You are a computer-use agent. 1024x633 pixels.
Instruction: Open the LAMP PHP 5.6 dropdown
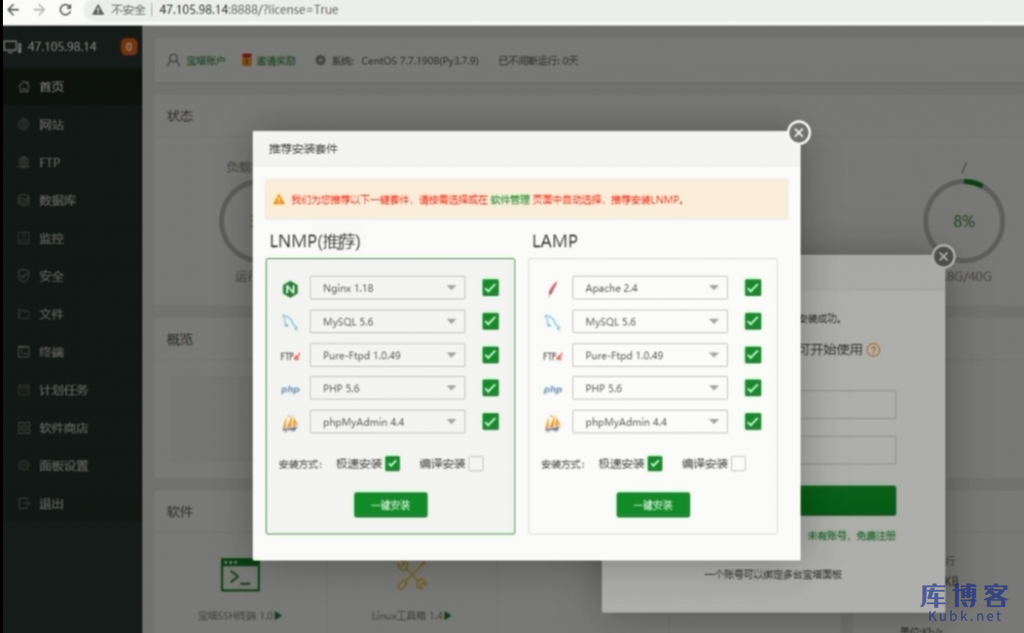coord(650,388)
